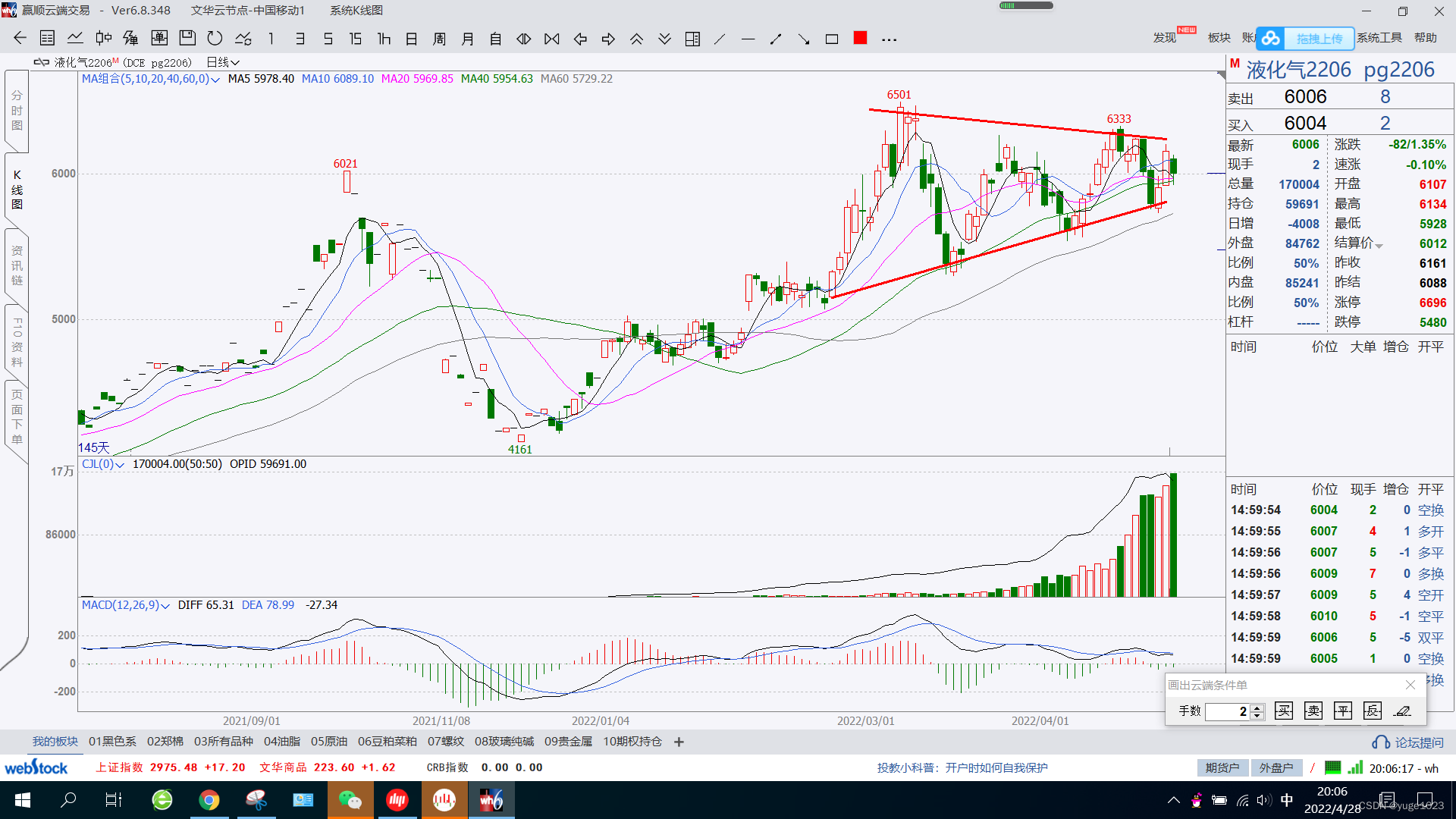1456x819 pixels.
Task: Click the 拖拽上传 cloud upload button
Action: coord(1306,38)
